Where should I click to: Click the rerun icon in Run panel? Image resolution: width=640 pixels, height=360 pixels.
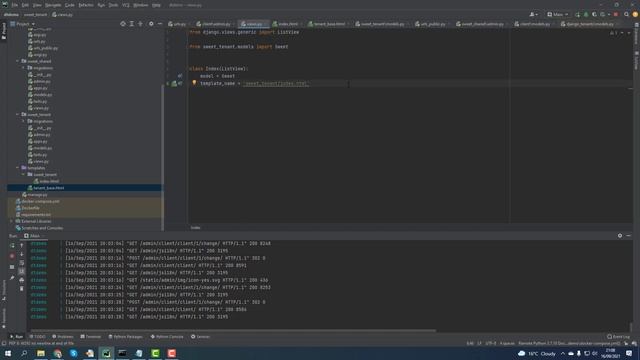12,245
